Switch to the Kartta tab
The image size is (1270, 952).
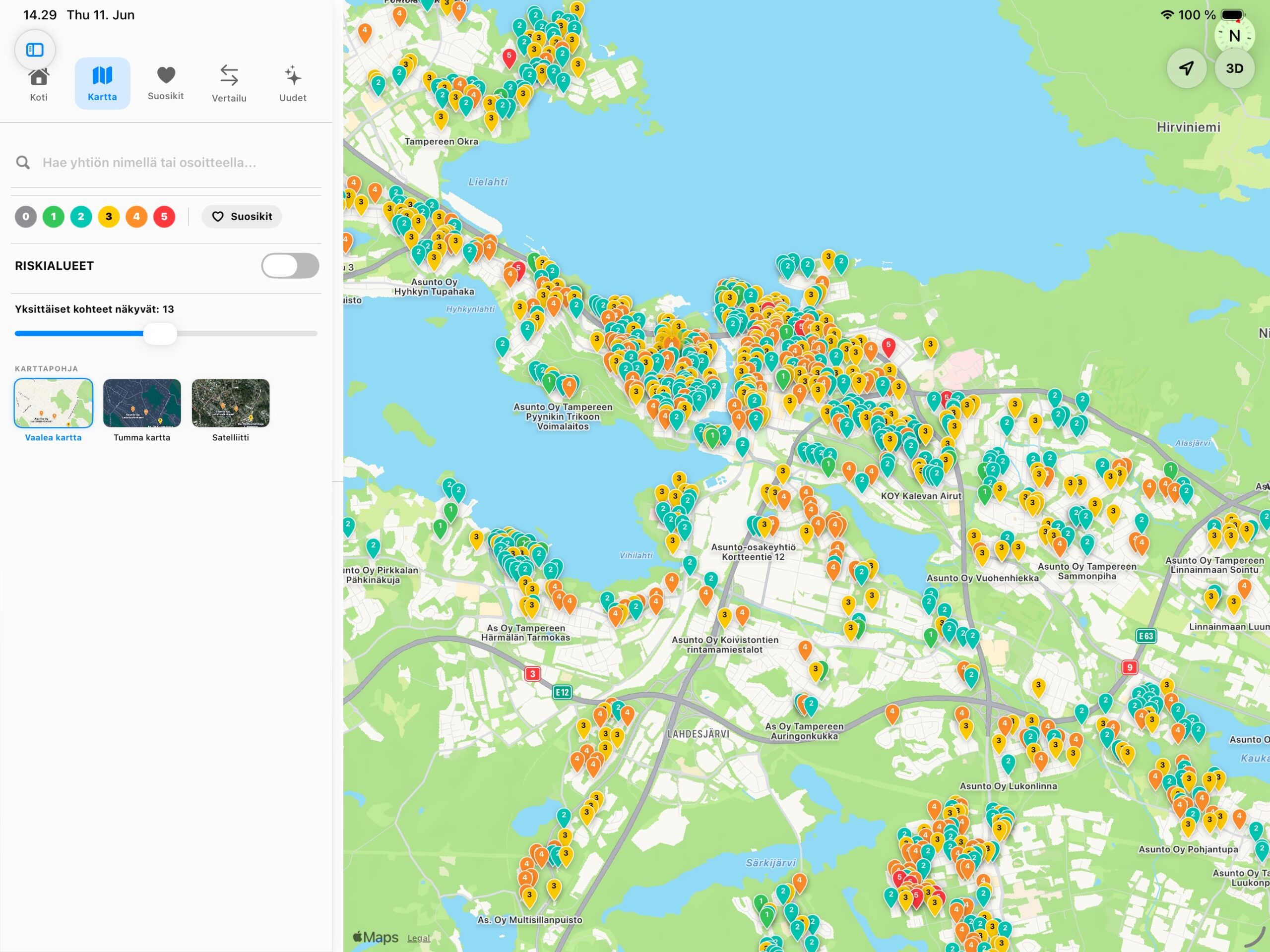coord(102,84)
